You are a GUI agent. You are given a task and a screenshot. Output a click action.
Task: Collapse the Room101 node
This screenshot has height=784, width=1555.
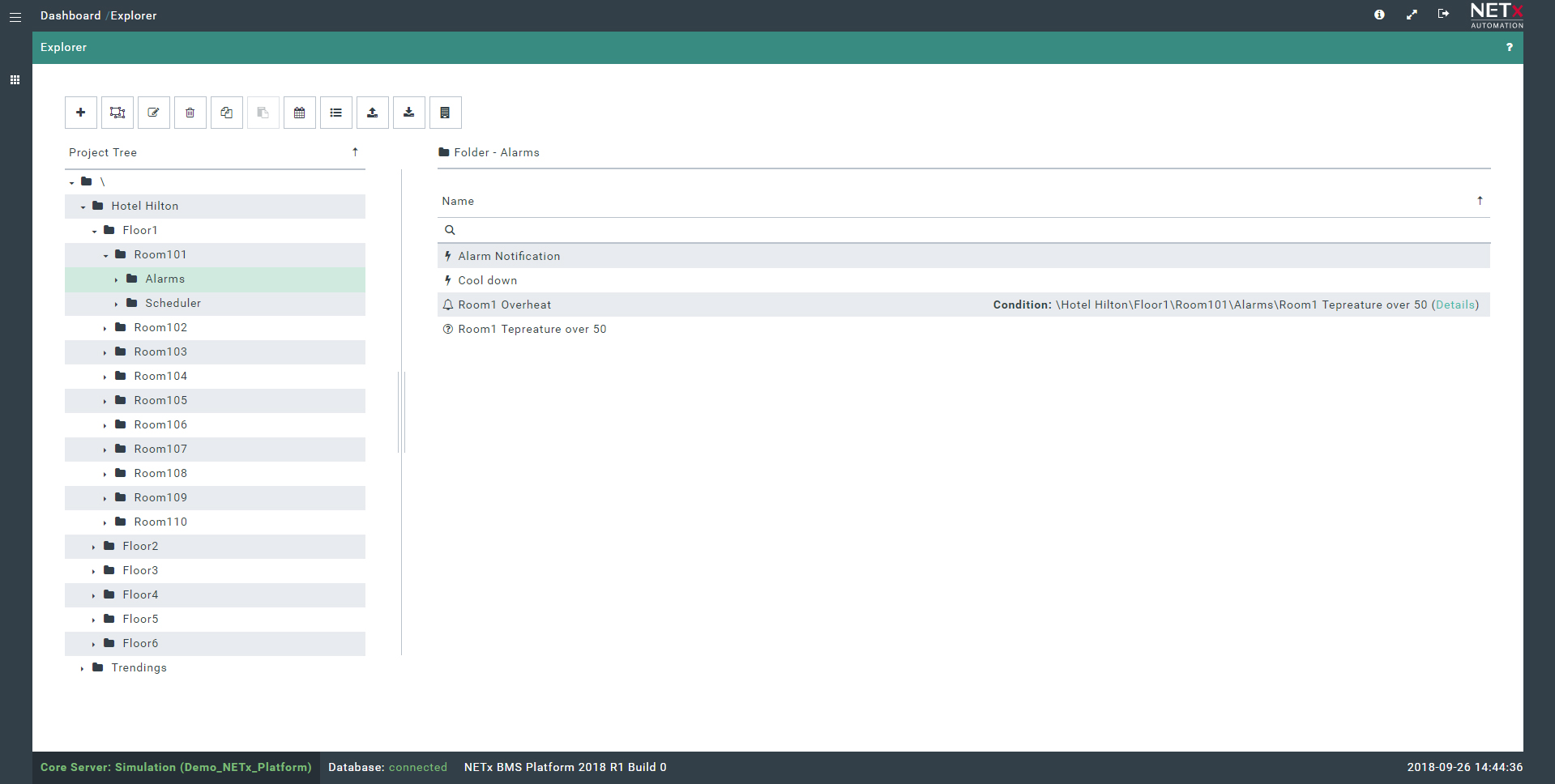pos(105,255)
